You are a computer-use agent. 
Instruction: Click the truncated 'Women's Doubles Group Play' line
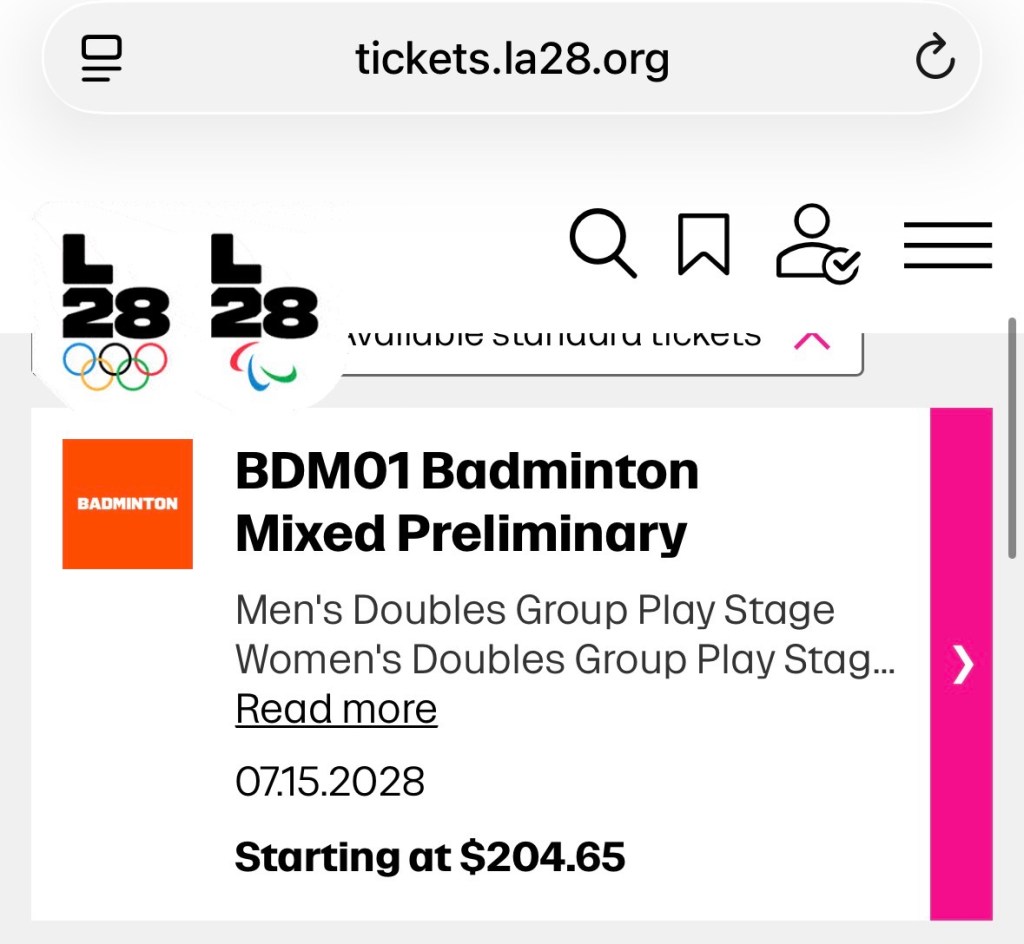564,660
